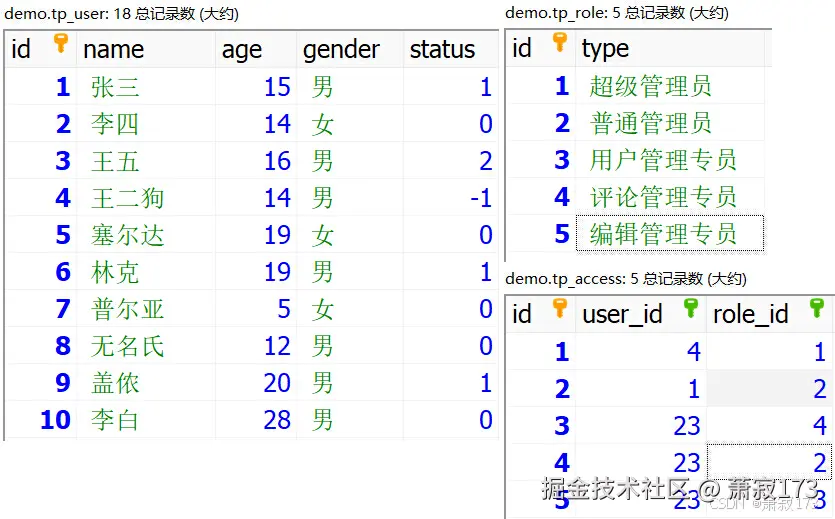This screenshot has width=835, height=519.
Task: Click the age cell showing 15
Action: point(256,87)
